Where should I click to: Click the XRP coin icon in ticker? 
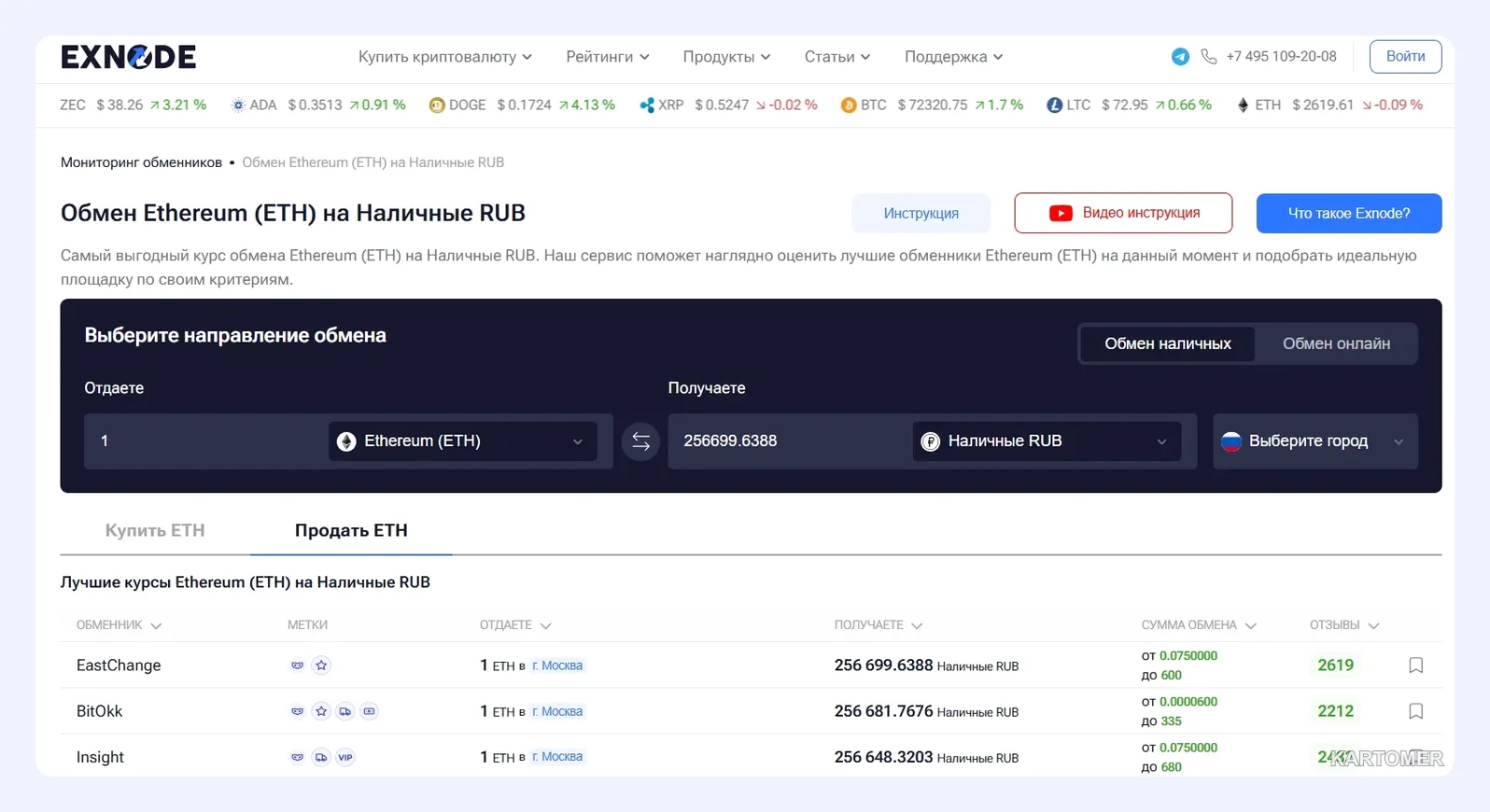[646, 105]
